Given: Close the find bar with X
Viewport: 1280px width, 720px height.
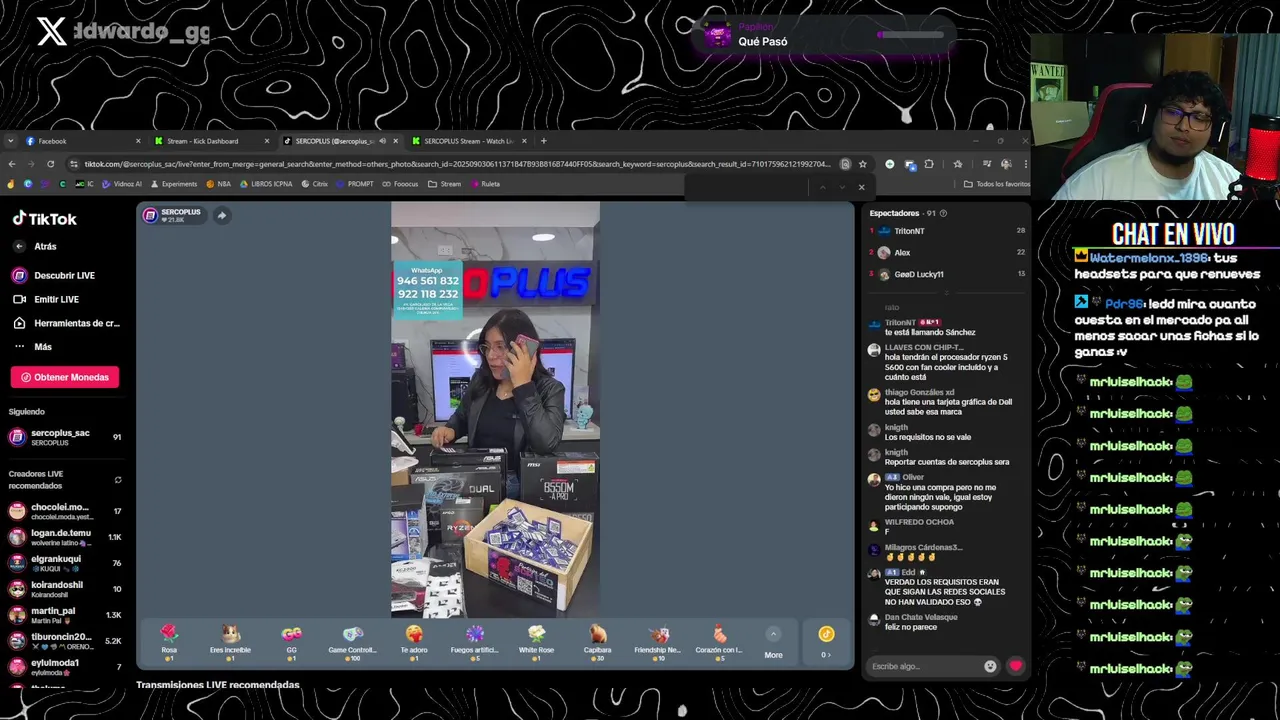Looking at the screenshot, I should [861, 187].
